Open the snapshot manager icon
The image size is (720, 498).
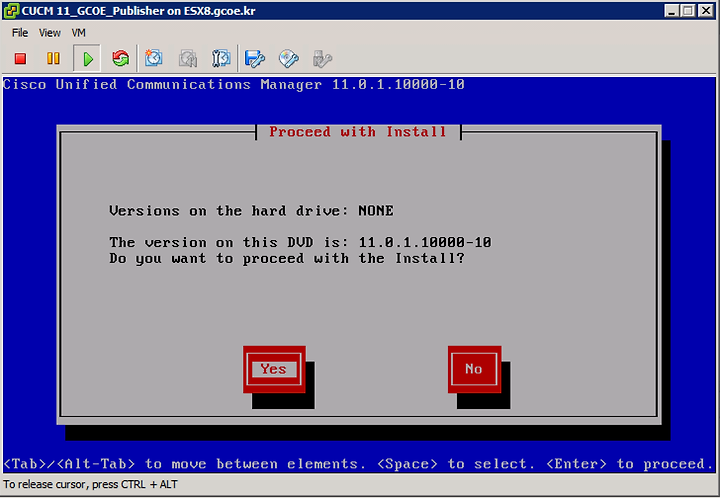pos(221,58)
